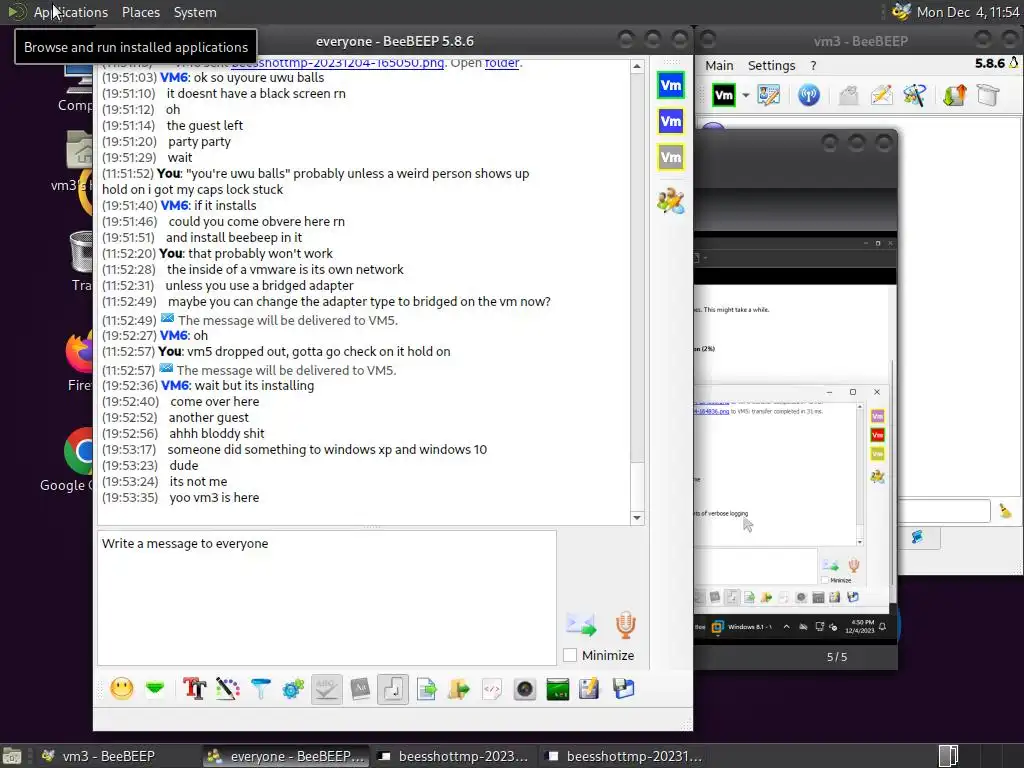Switch to 'beesshottmp-2023...' taskbar button
Screen dimensions: 1024x768
pyautogui.click(x=455, y=756)
